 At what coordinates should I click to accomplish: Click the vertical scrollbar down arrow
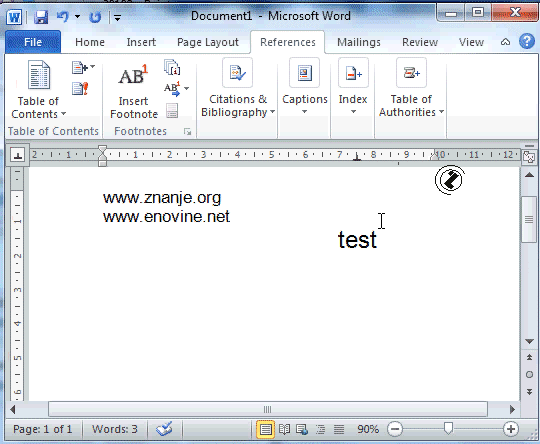pyautogui.click(x=529, y=341)
